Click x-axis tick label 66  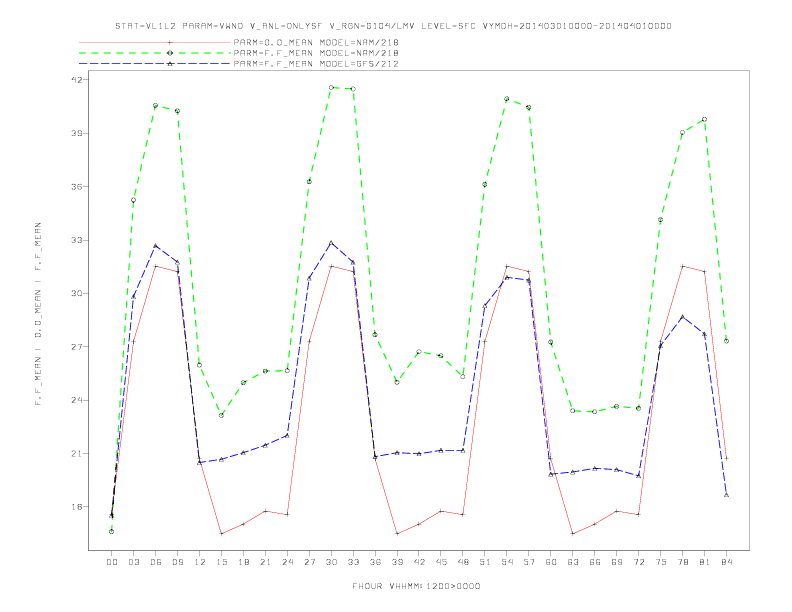[x=595, y=562]
